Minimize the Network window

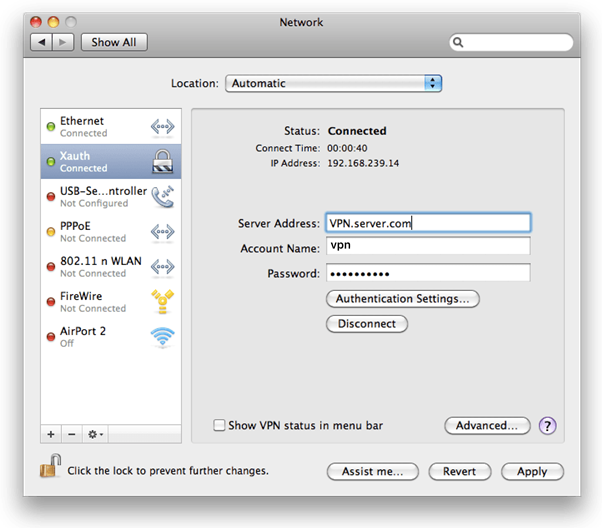click(x=53, y=22)
